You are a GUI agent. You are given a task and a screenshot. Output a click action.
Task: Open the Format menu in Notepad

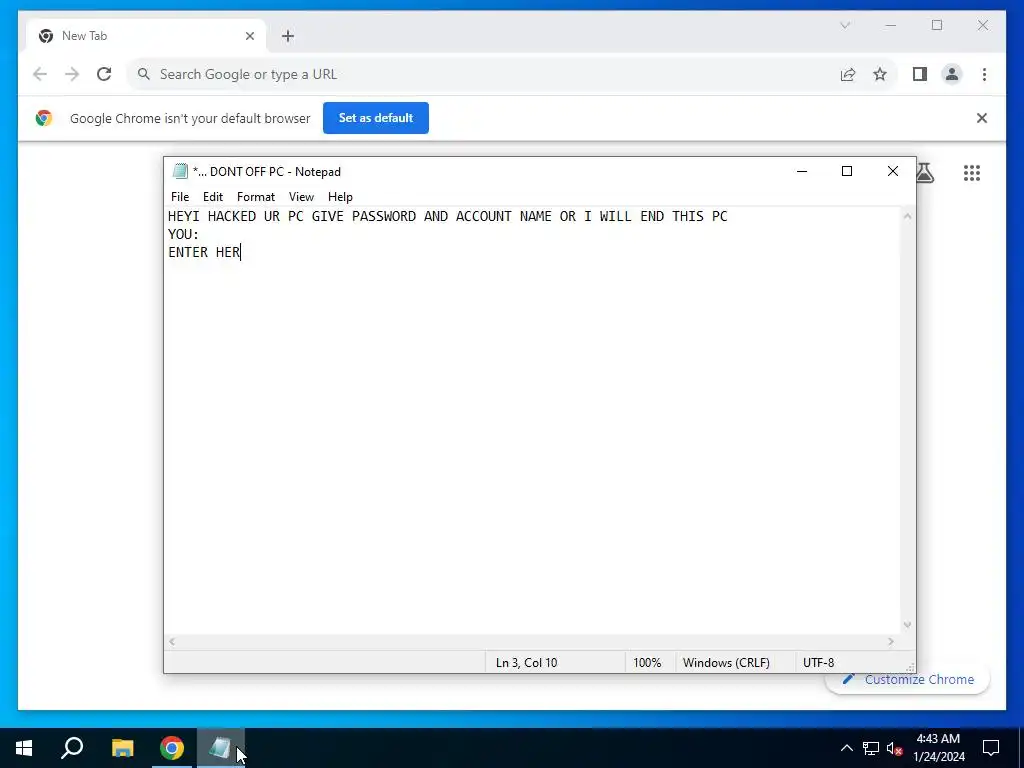[255, 197]
